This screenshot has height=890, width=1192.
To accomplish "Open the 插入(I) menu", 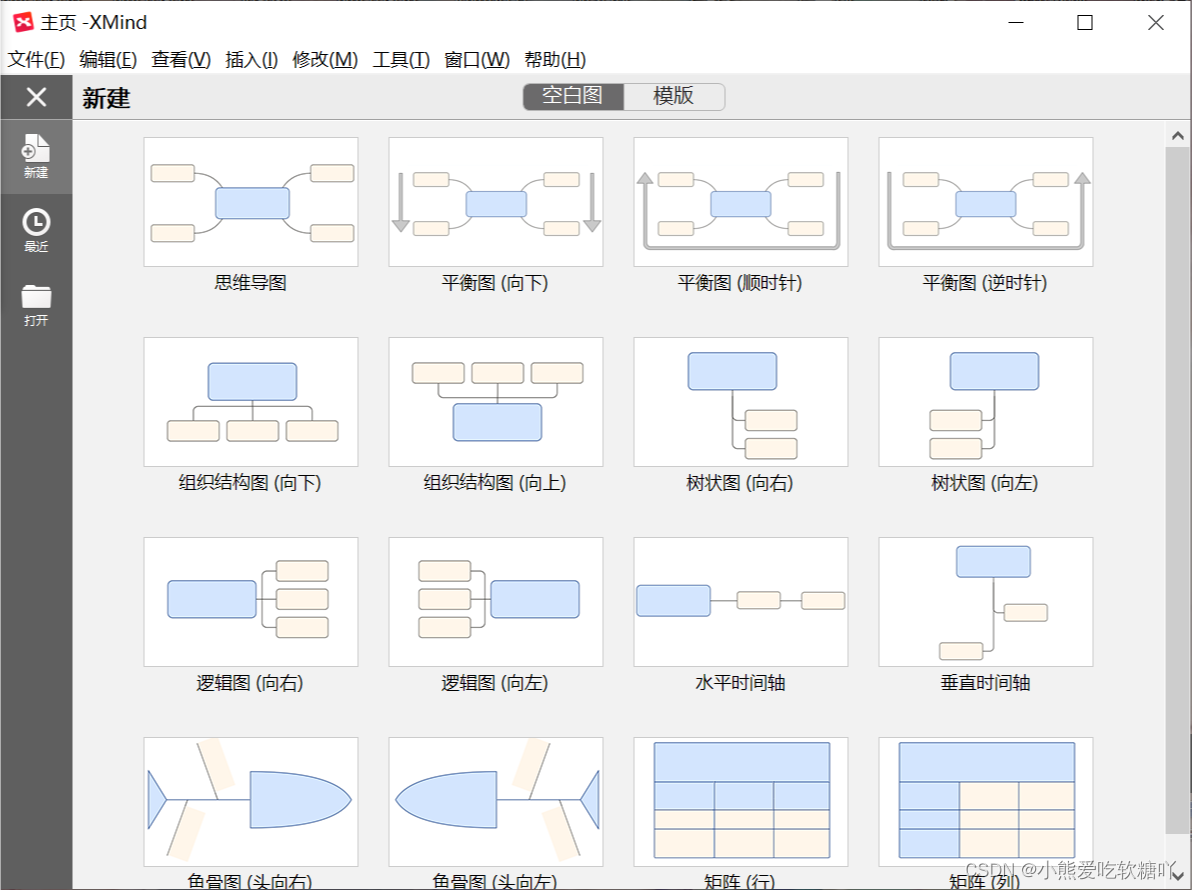I will [252, 59].
